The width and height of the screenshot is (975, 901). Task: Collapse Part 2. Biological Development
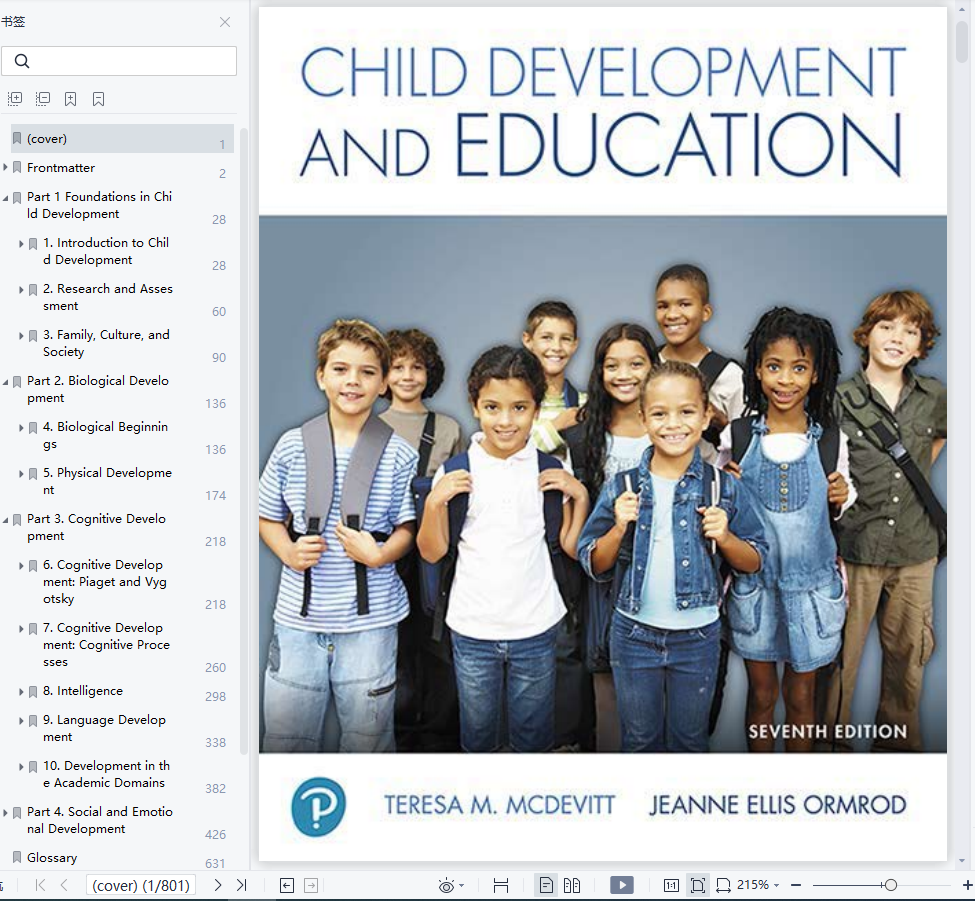pos(6,382)
